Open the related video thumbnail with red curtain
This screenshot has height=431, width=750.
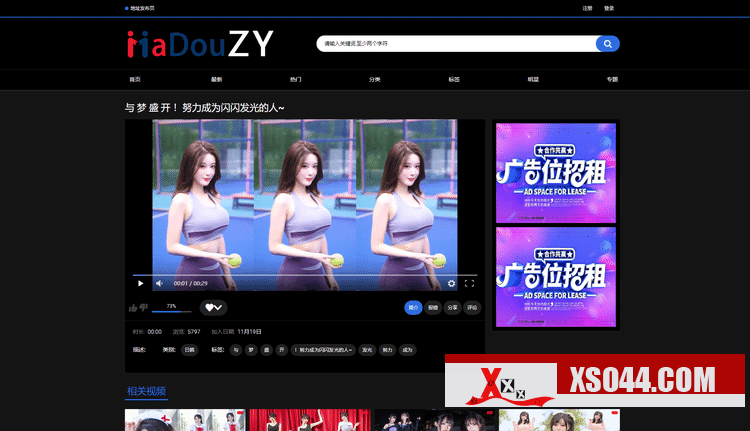point(310,420)
